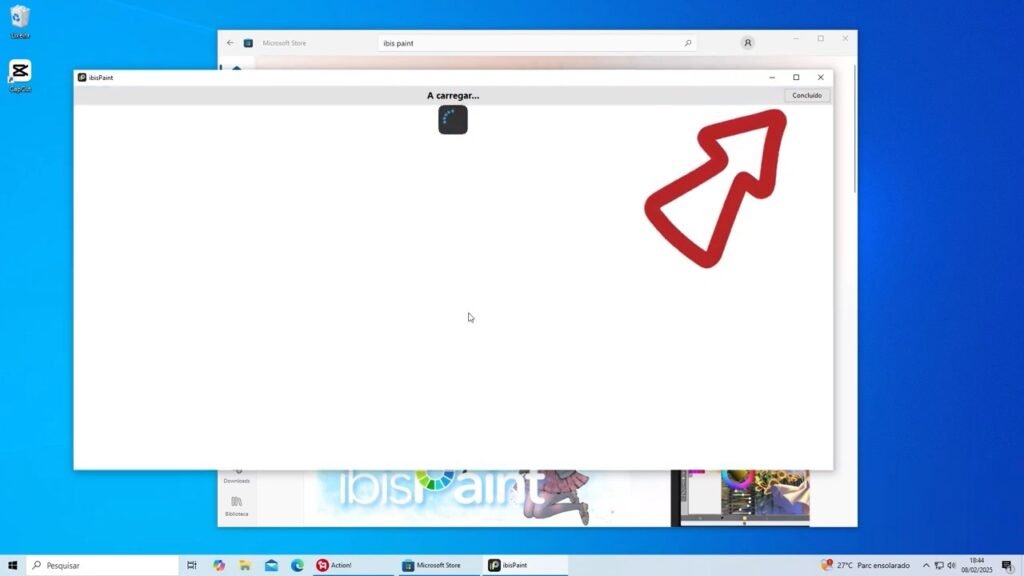Screen dimensions: 1024x576
Task: Open network settings from the system tray
Action: (939, 566)
